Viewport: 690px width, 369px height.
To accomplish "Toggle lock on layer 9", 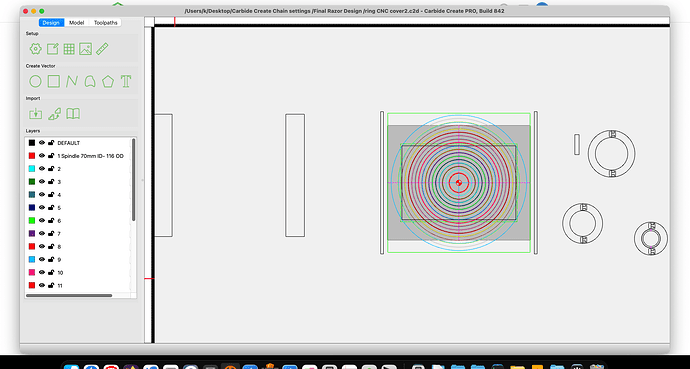I will (x=51, y=259).
